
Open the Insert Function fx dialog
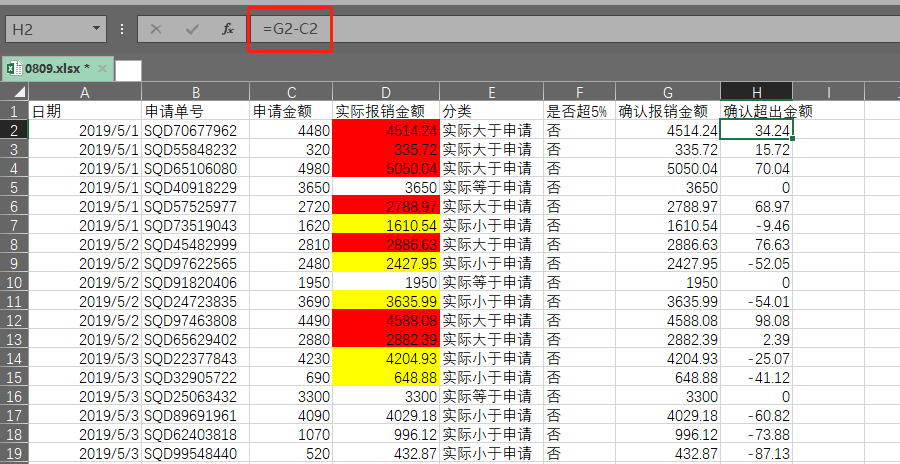pyautogui.click(x=228, y=29)
